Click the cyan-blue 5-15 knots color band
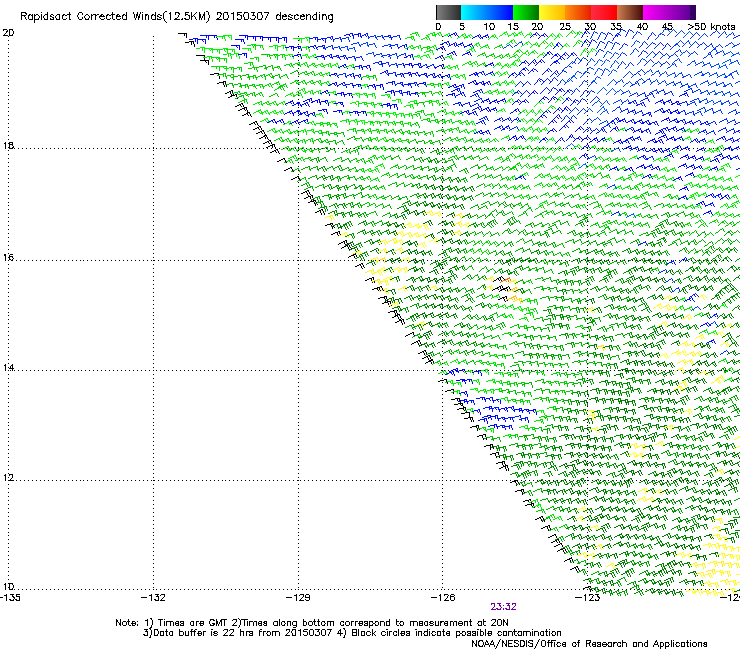This screenshot has height=650, width=740. tap(487, 12)
